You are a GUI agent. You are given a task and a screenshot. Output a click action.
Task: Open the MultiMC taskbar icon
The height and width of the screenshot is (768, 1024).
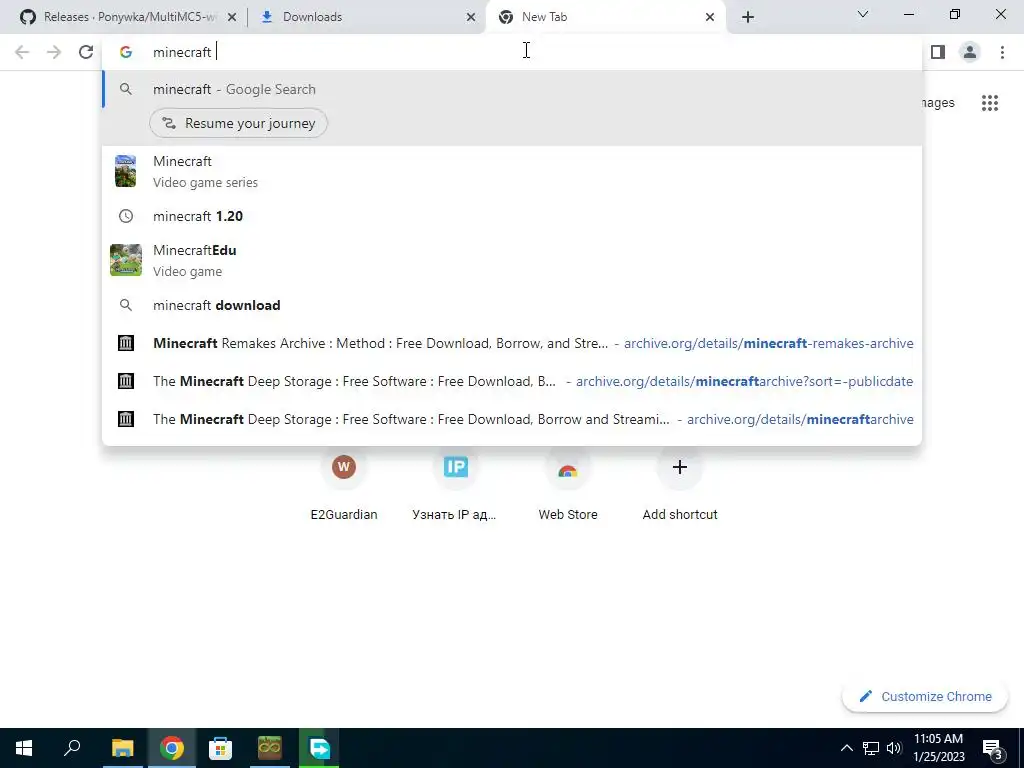[x=269, y=748]
